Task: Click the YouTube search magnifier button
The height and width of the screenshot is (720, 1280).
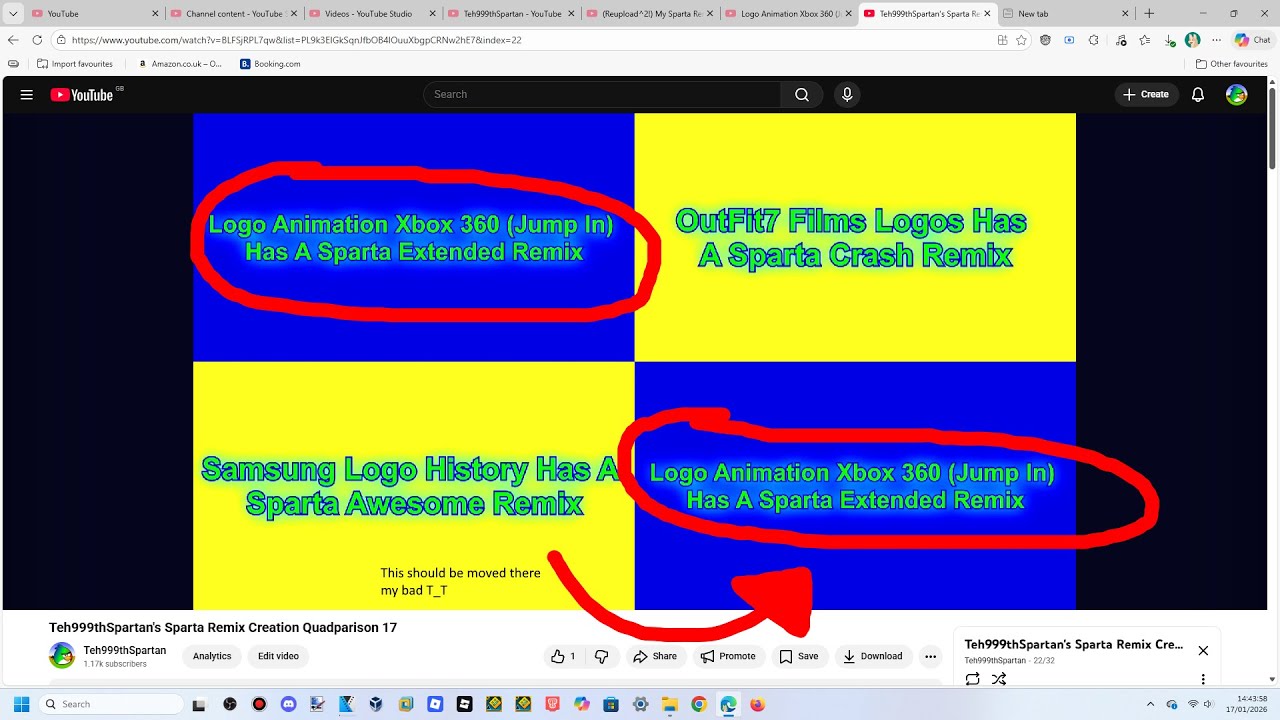Action: [802, 94]
